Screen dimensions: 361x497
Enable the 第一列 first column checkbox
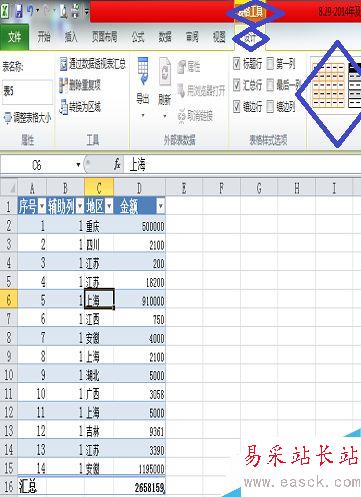(x=270, y=63)
